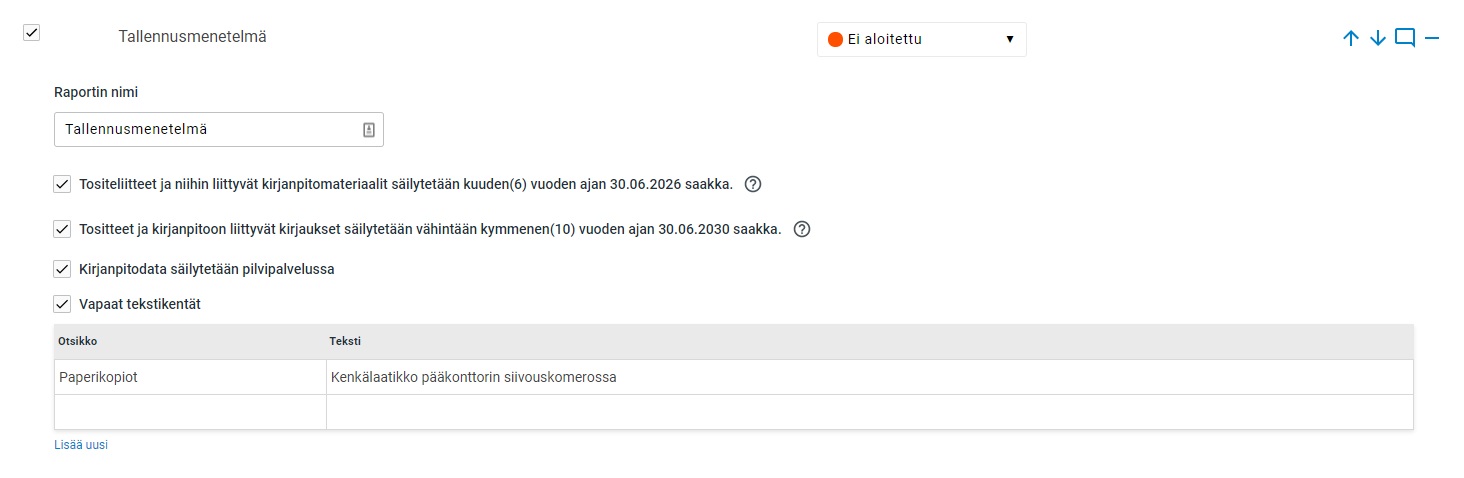Show help for six-year retention statement
The image size is (1464, 478).
pos(754,184)
